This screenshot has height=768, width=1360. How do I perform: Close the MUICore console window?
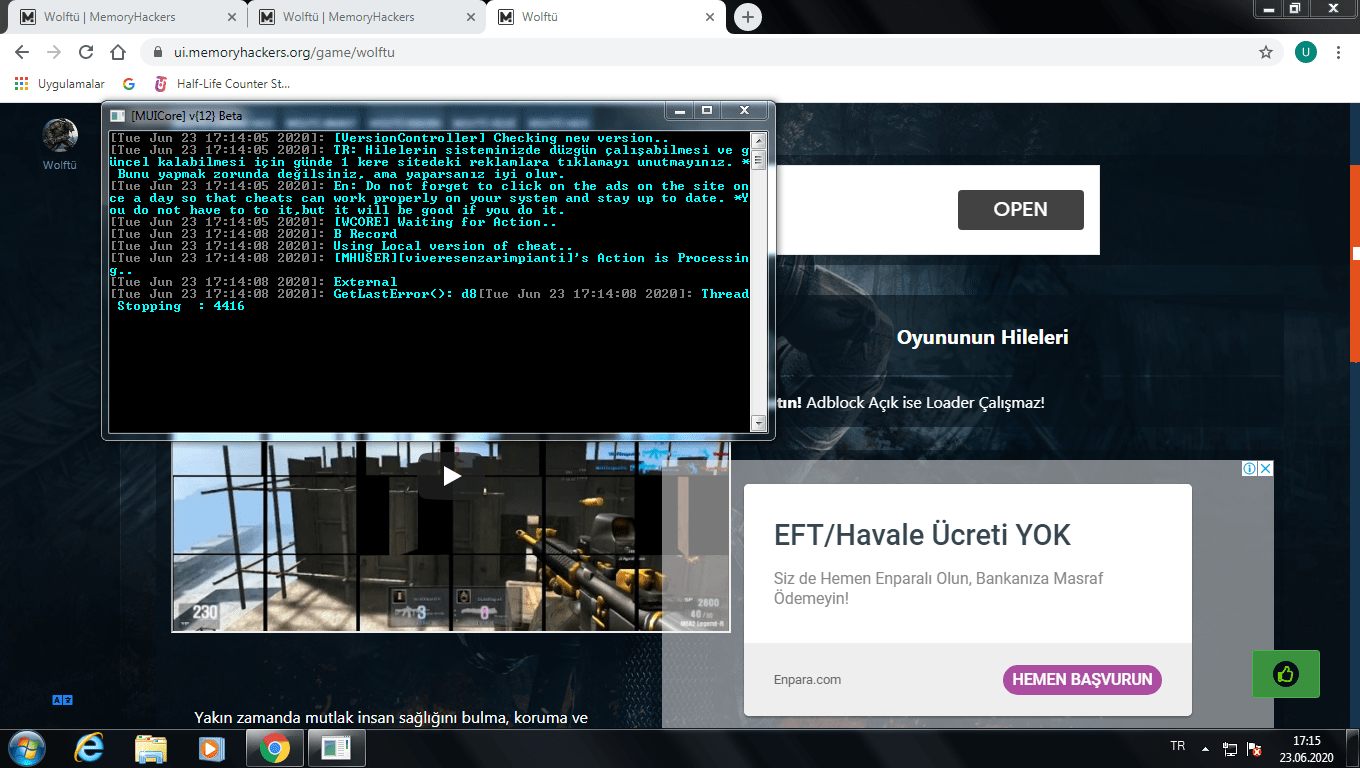744,111
